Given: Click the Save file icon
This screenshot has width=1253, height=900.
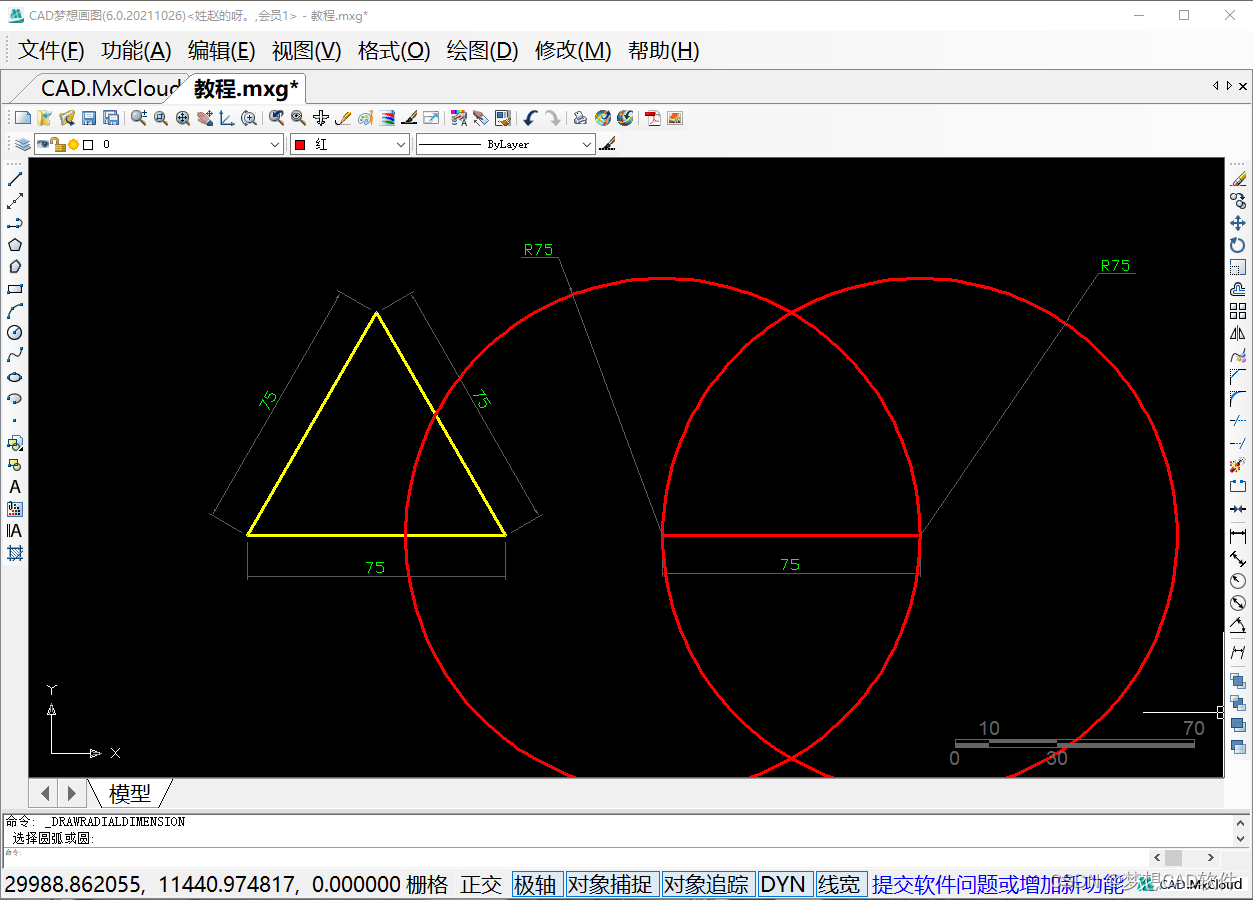Looking at the screenshot, I should pos(89,118).
